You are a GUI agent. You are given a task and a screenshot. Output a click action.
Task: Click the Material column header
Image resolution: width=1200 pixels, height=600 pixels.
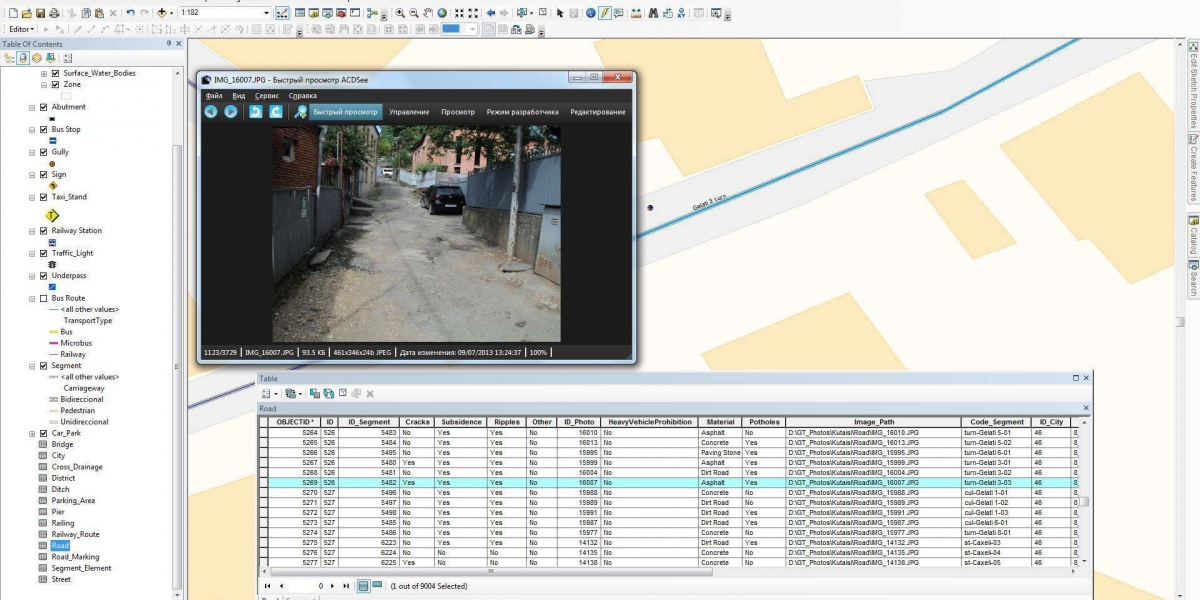pos(719,422)
